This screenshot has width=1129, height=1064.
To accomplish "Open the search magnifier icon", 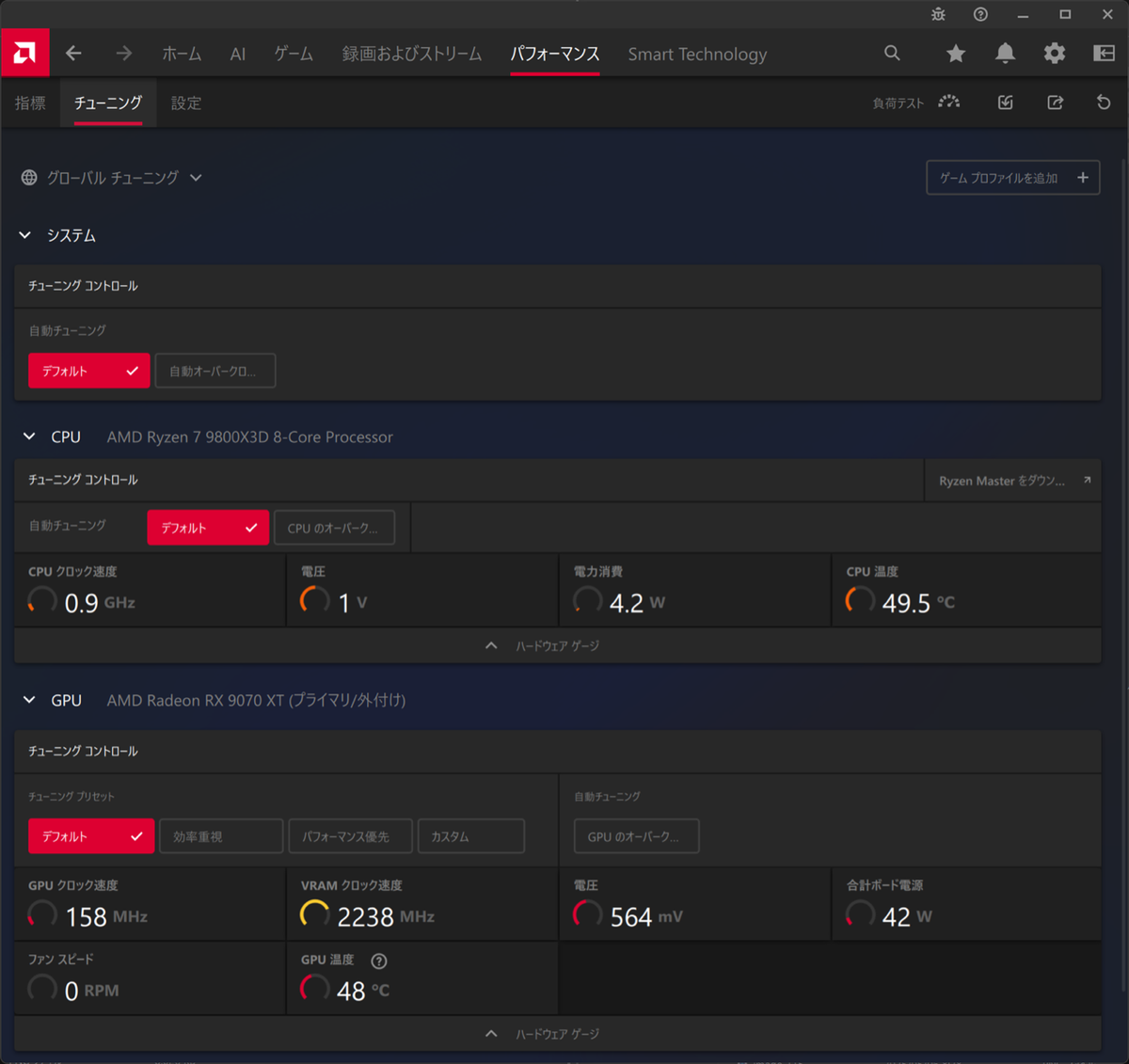I will click(x=892, y=54).
